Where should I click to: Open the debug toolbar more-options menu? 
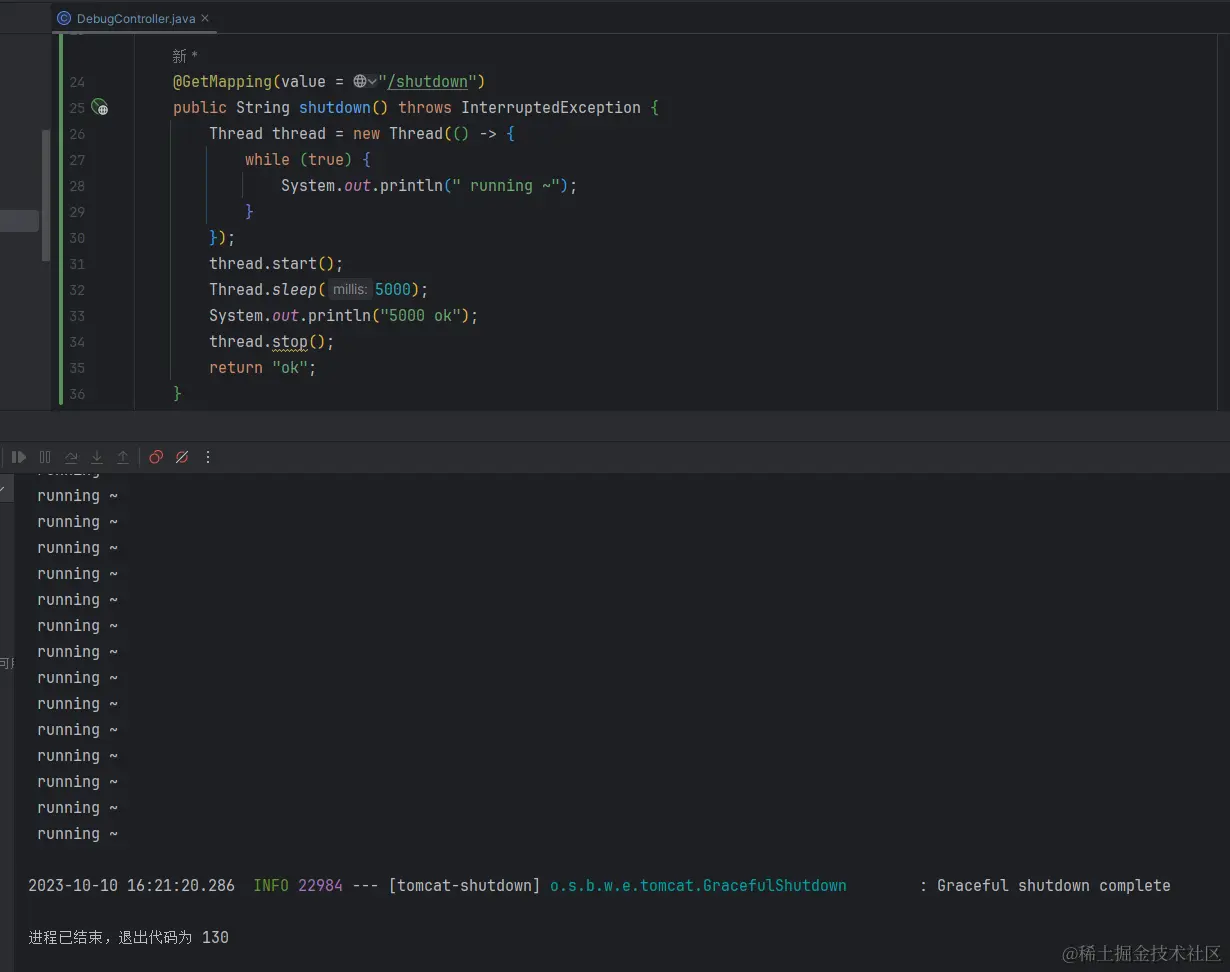coord(208,457)
